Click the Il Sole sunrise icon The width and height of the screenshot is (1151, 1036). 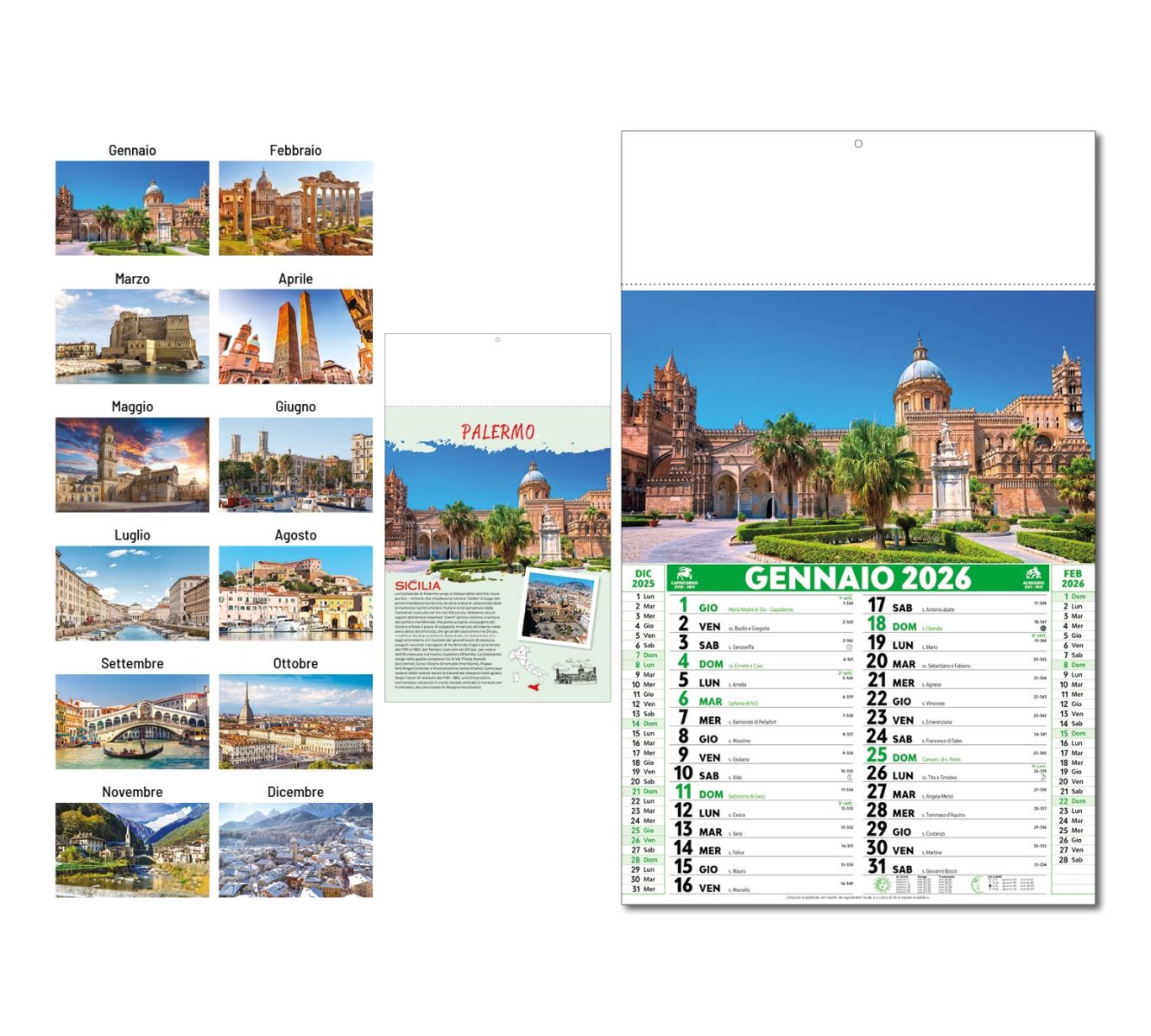tap(882, 885)
